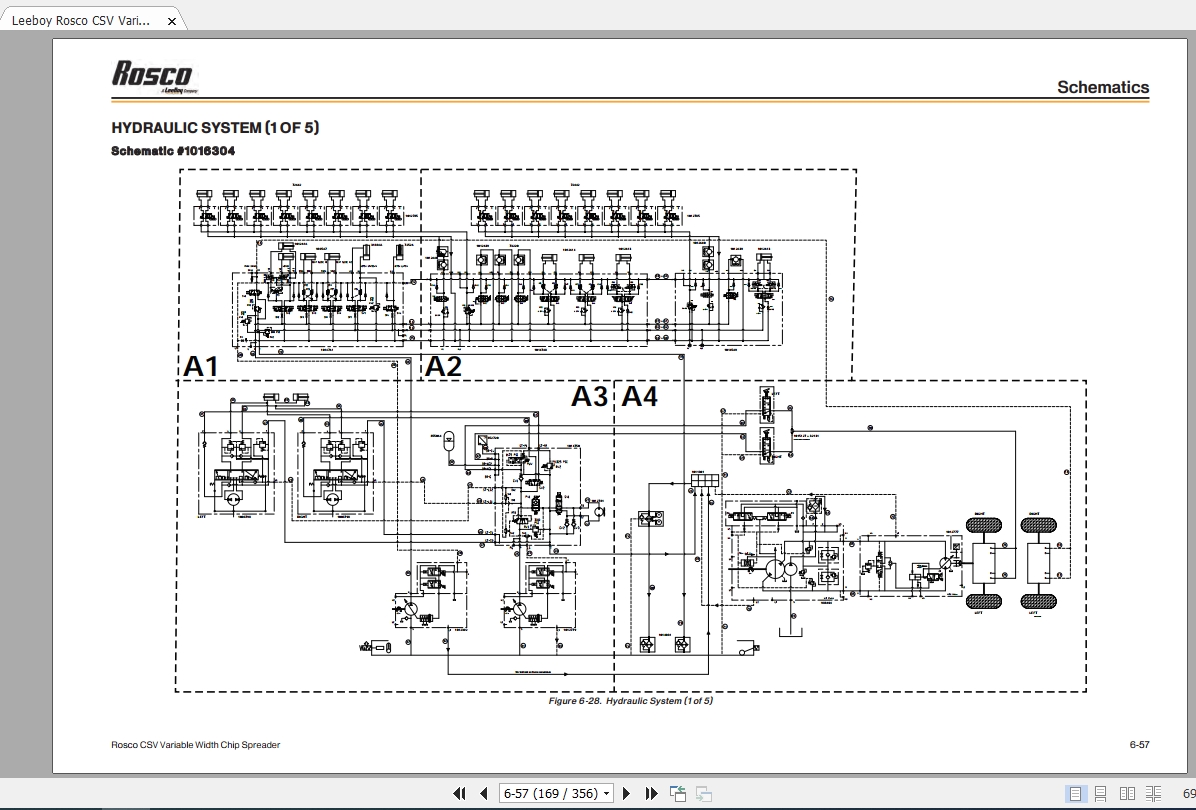Viewport: 1196px width, 810px height.
Task: Select continuous facing pages layout
Action: click(x=1153, y=794)
